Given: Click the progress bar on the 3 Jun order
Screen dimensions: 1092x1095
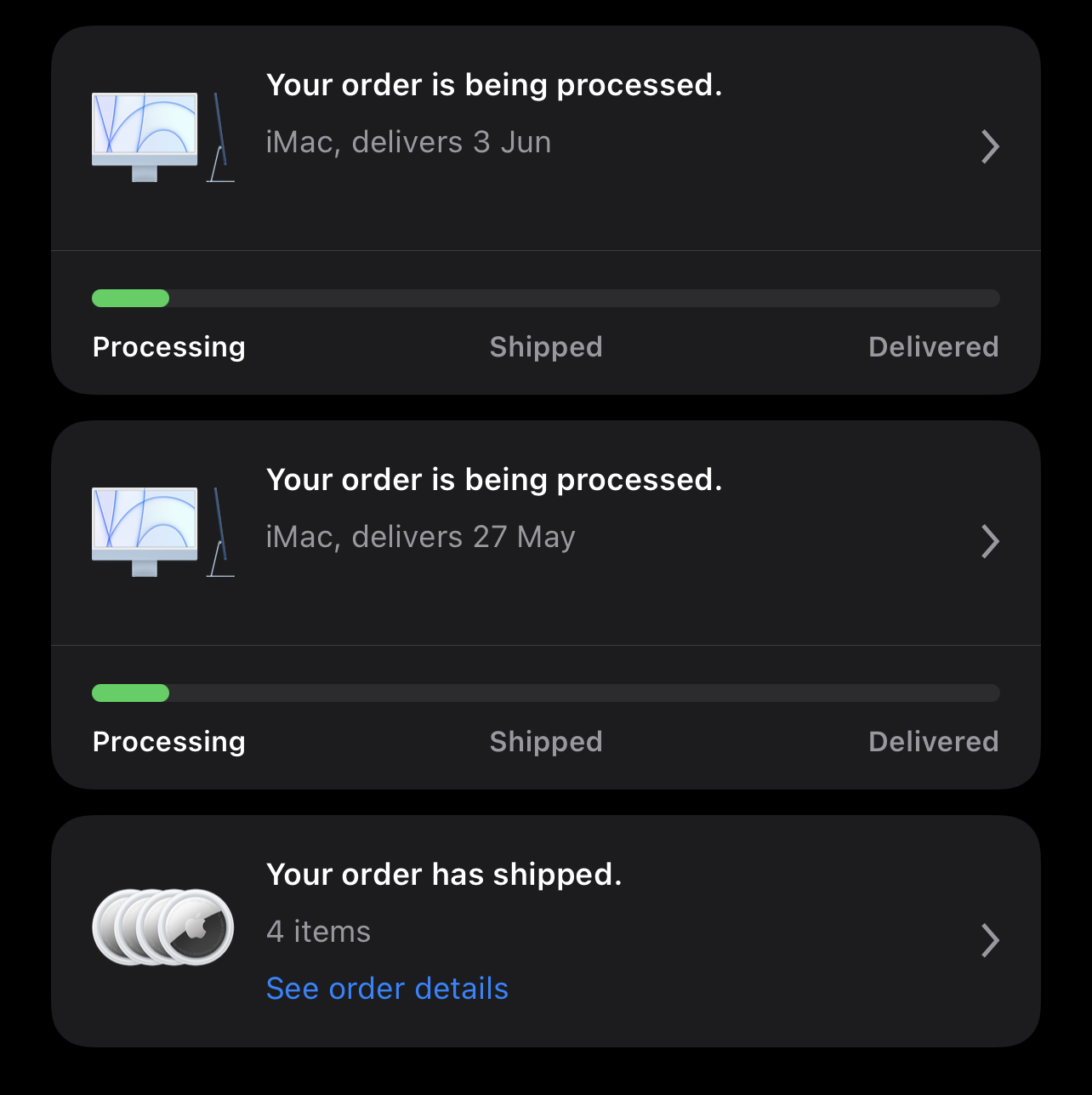Looking at the screenshot, I should (545, 298).
